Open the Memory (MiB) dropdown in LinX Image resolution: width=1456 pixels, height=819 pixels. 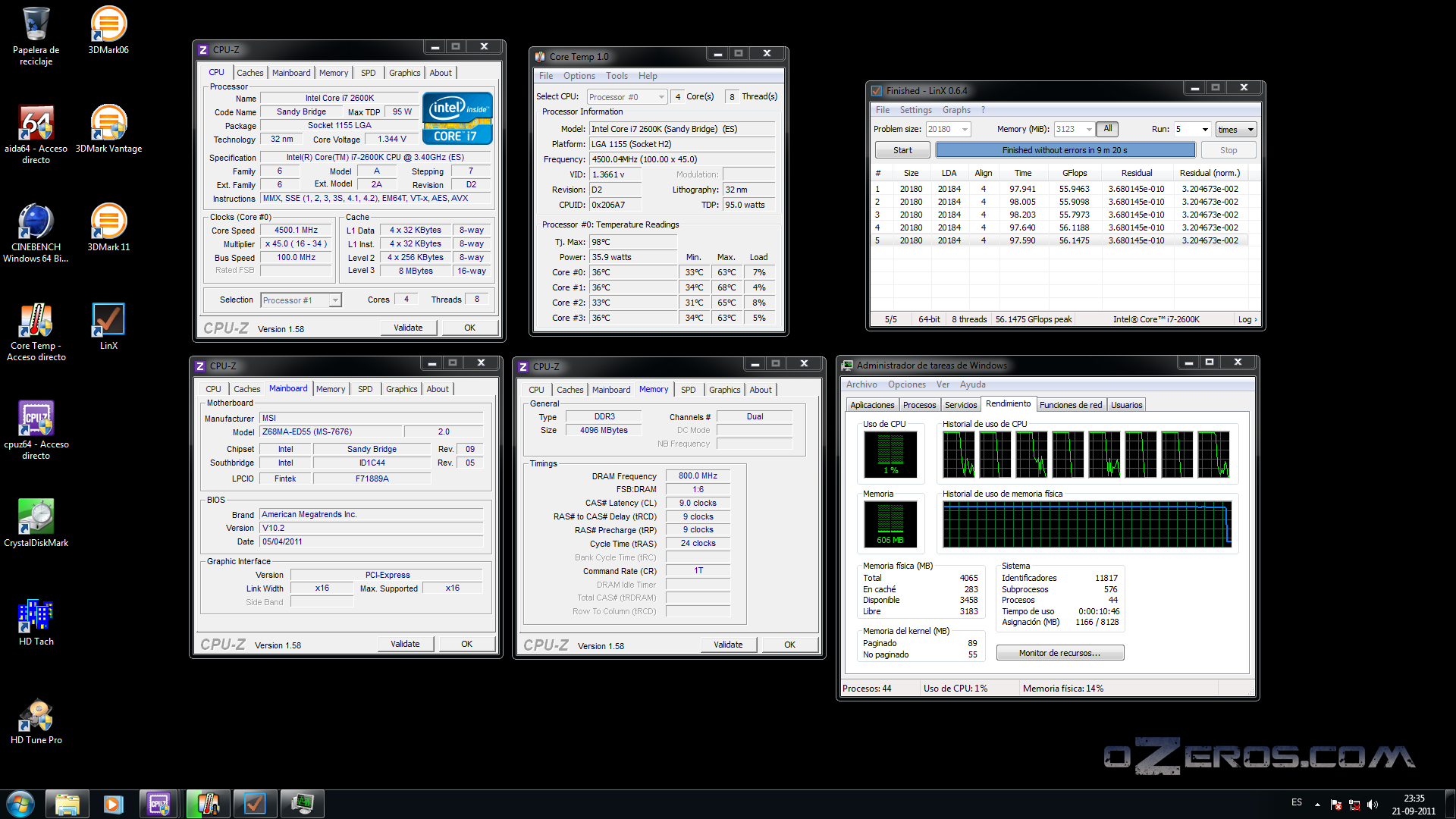point(1075,129)
